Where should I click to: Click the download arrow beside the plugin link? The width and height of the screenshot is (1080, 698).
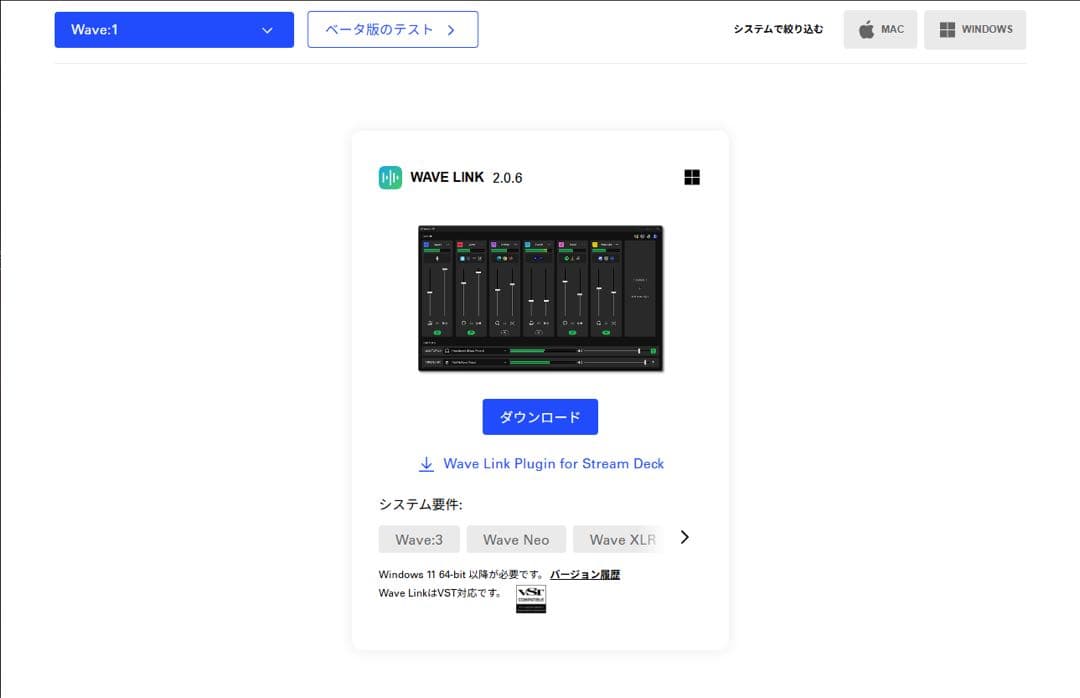pos(427,463)
